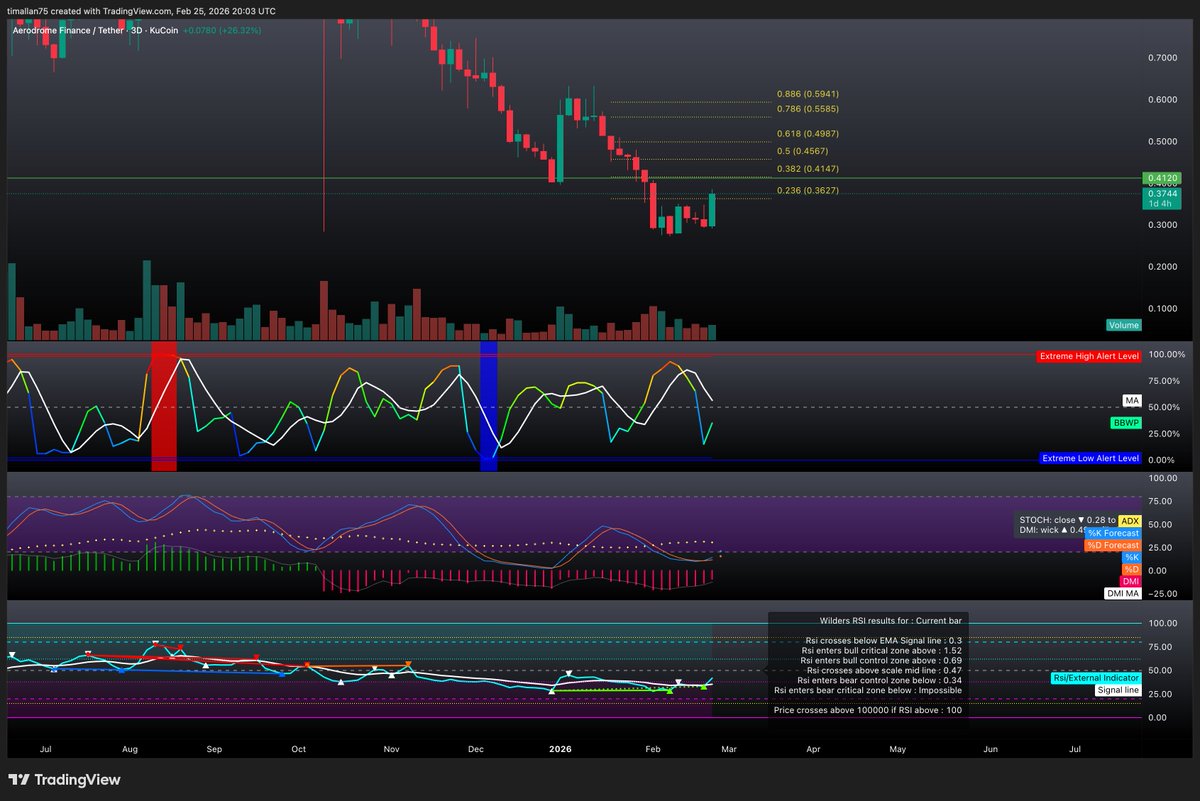Click the +0.0780 (+26.32%) change value
Image resolution: width=1200 pixels, height=801 pixels.
[x=222, y=30]
